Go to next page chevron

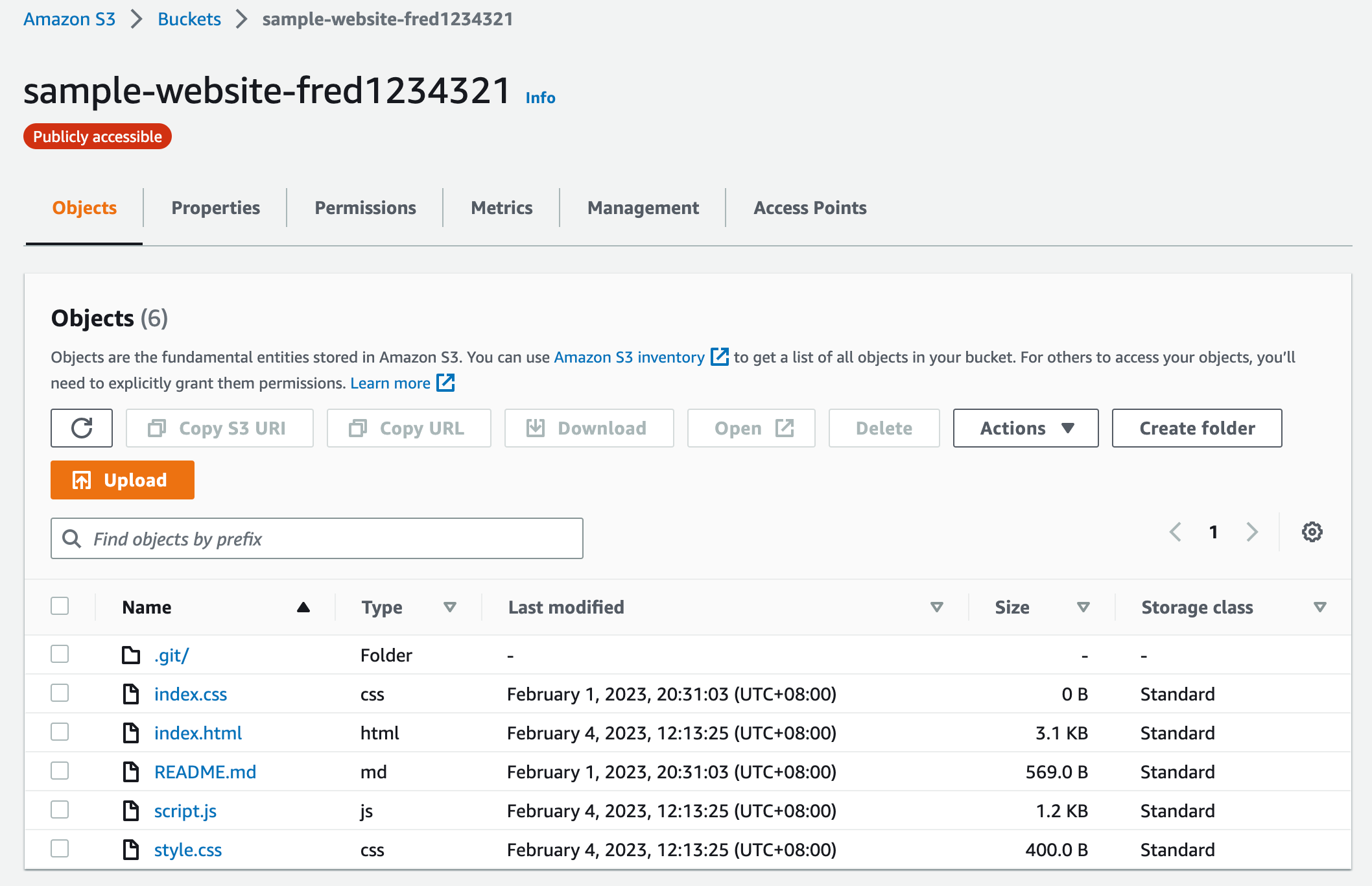click(1252, 532)
